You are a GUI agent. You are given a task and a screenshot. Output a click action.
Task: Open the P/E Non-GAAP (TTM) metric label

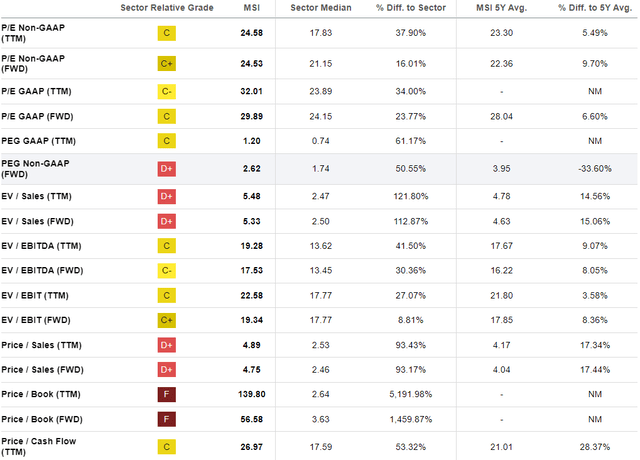point(33,33)
